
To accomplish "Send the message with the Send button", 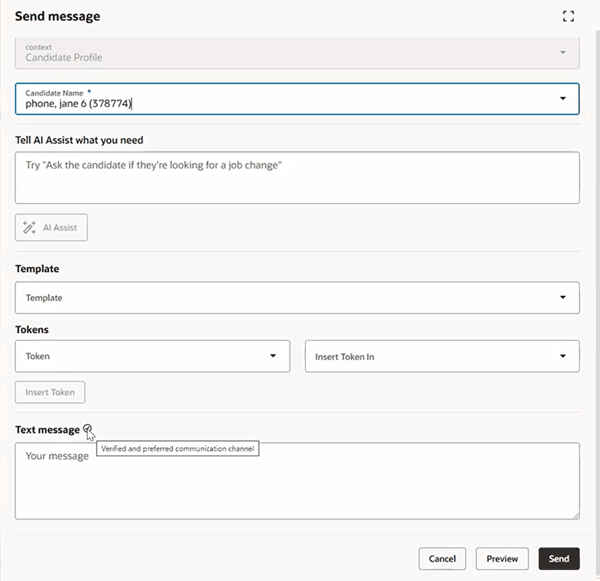I will tap(559, 559).
